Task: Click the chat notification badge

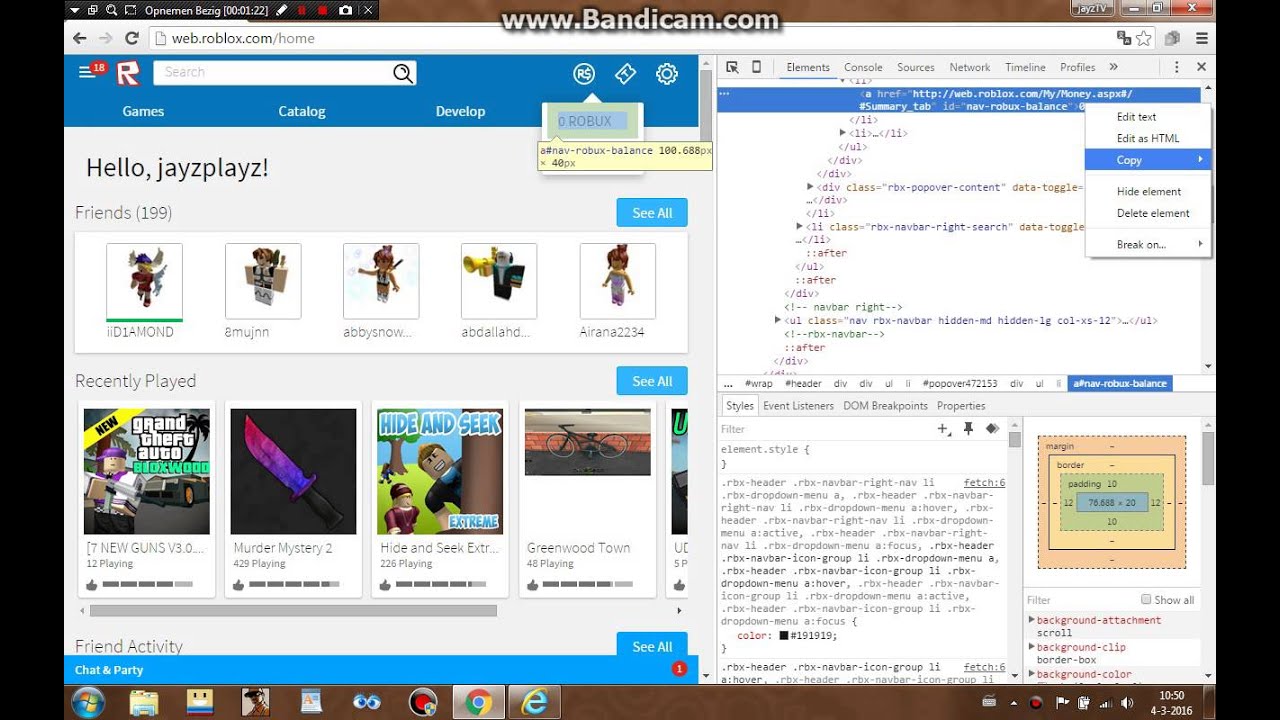Action: 679,669
